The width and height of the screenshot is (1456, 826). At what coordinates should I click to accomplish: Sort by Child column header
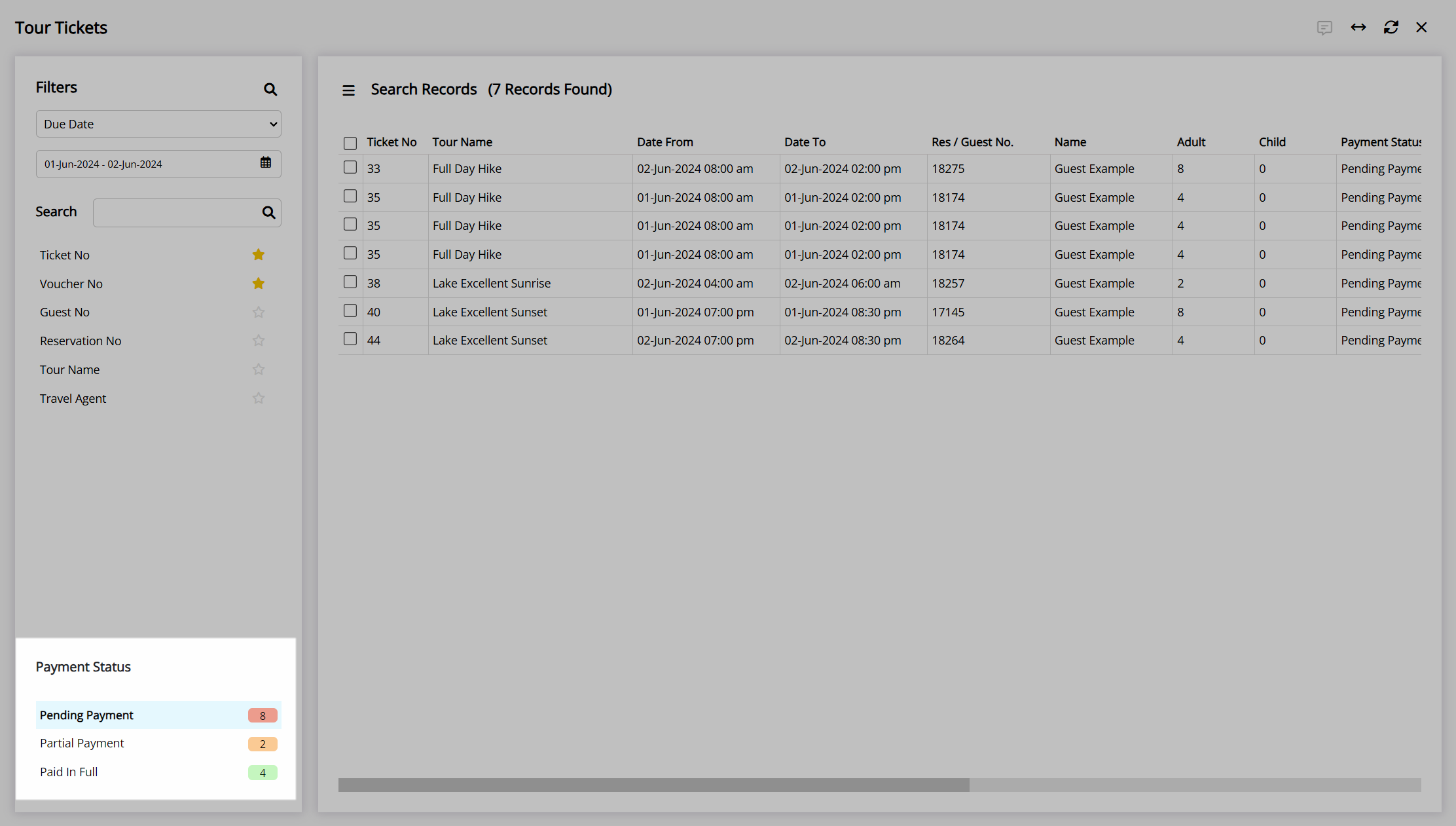[x=1272, y=142]
